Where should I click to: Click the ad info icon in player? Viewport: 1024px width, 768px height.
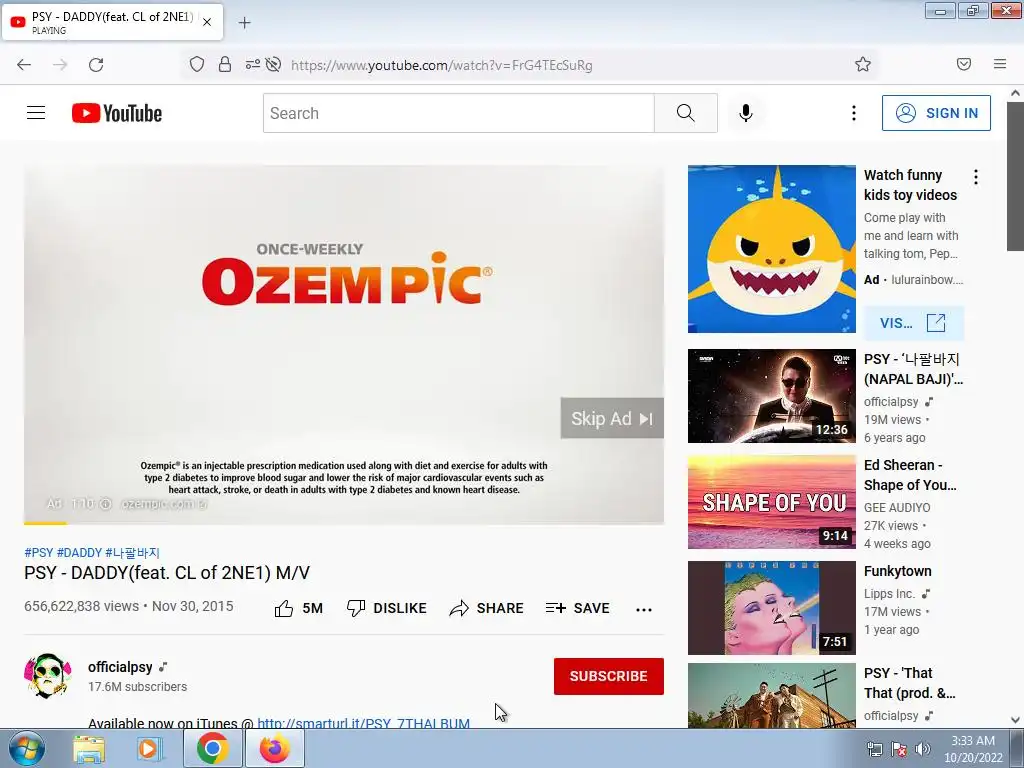click(105, 504)
